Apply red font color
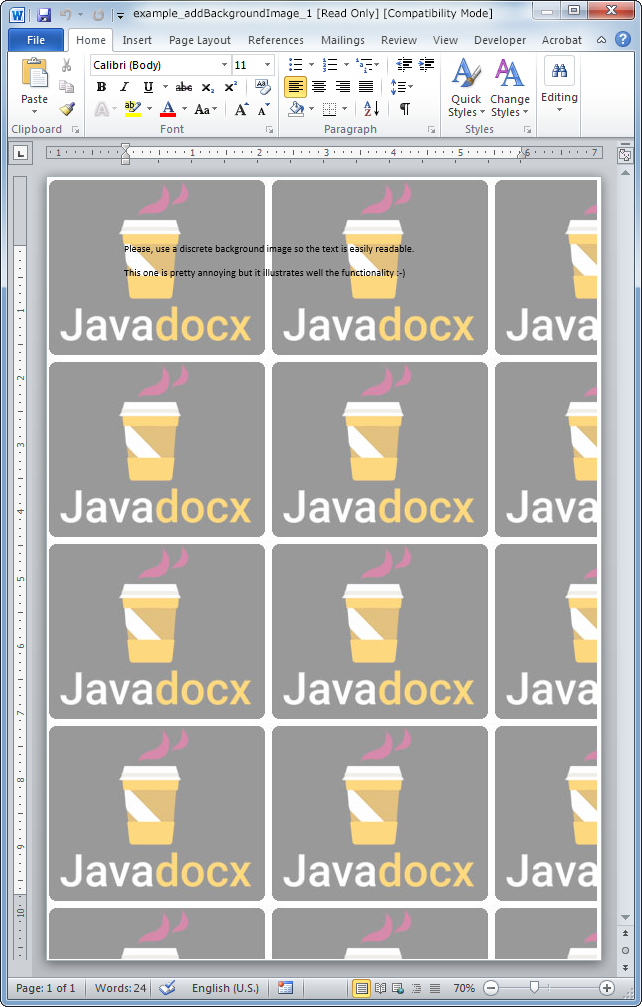 pyautogui.click(x=168, y=109)
